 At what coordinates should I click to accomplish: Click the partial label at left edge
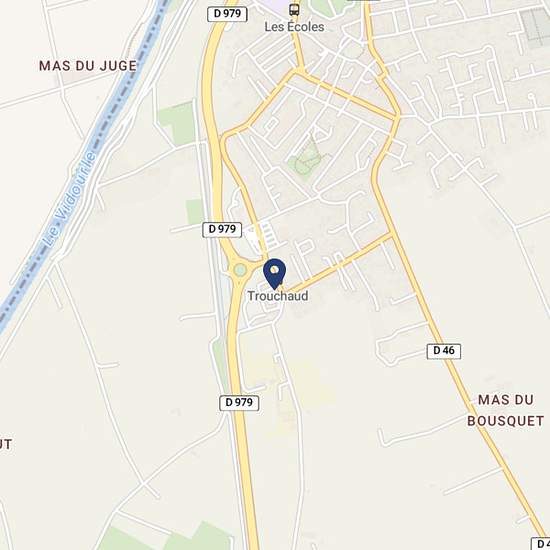(x=6, y=444)
